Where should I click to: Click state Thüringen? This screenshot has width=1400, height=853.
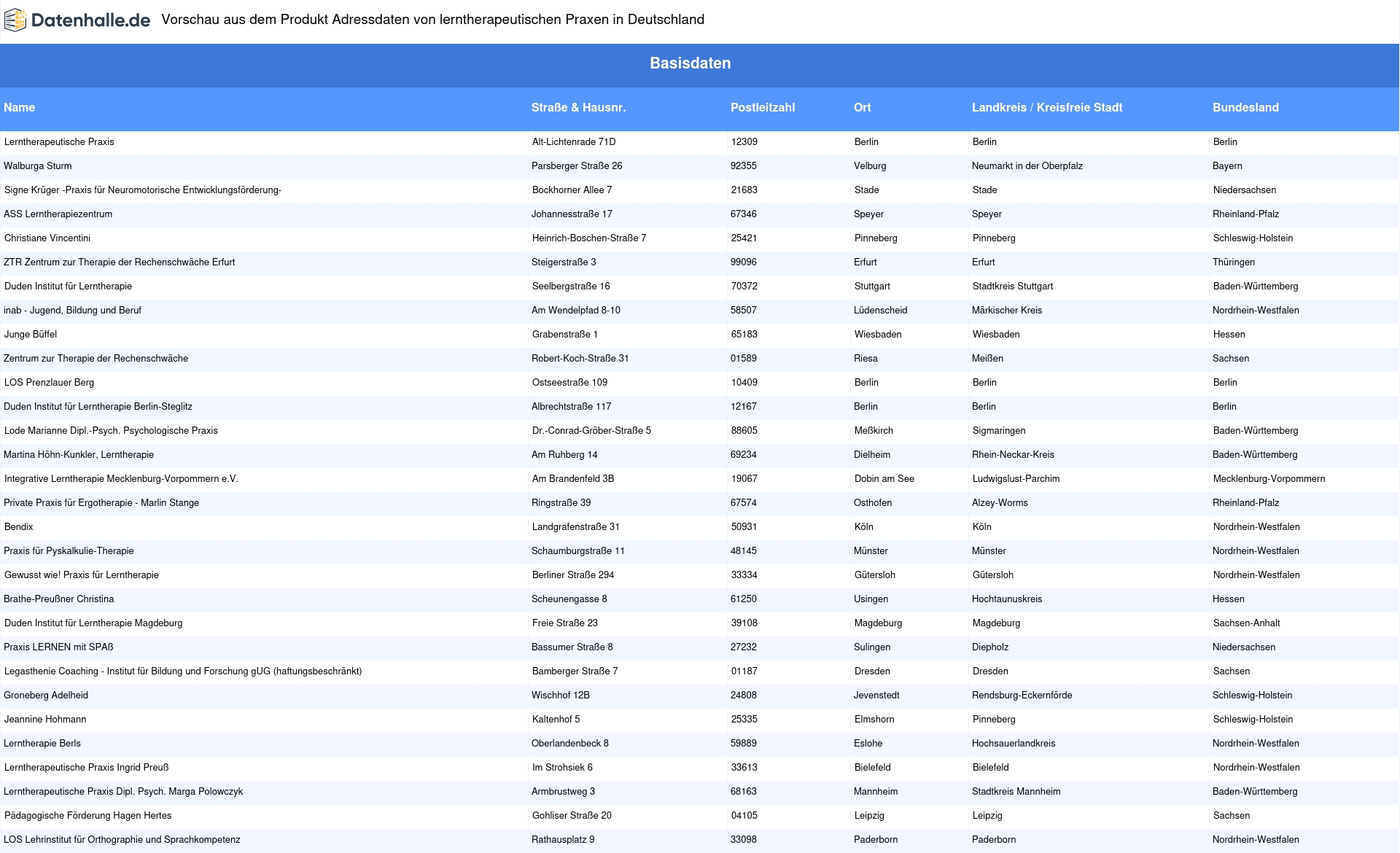tap(1234, 262)
